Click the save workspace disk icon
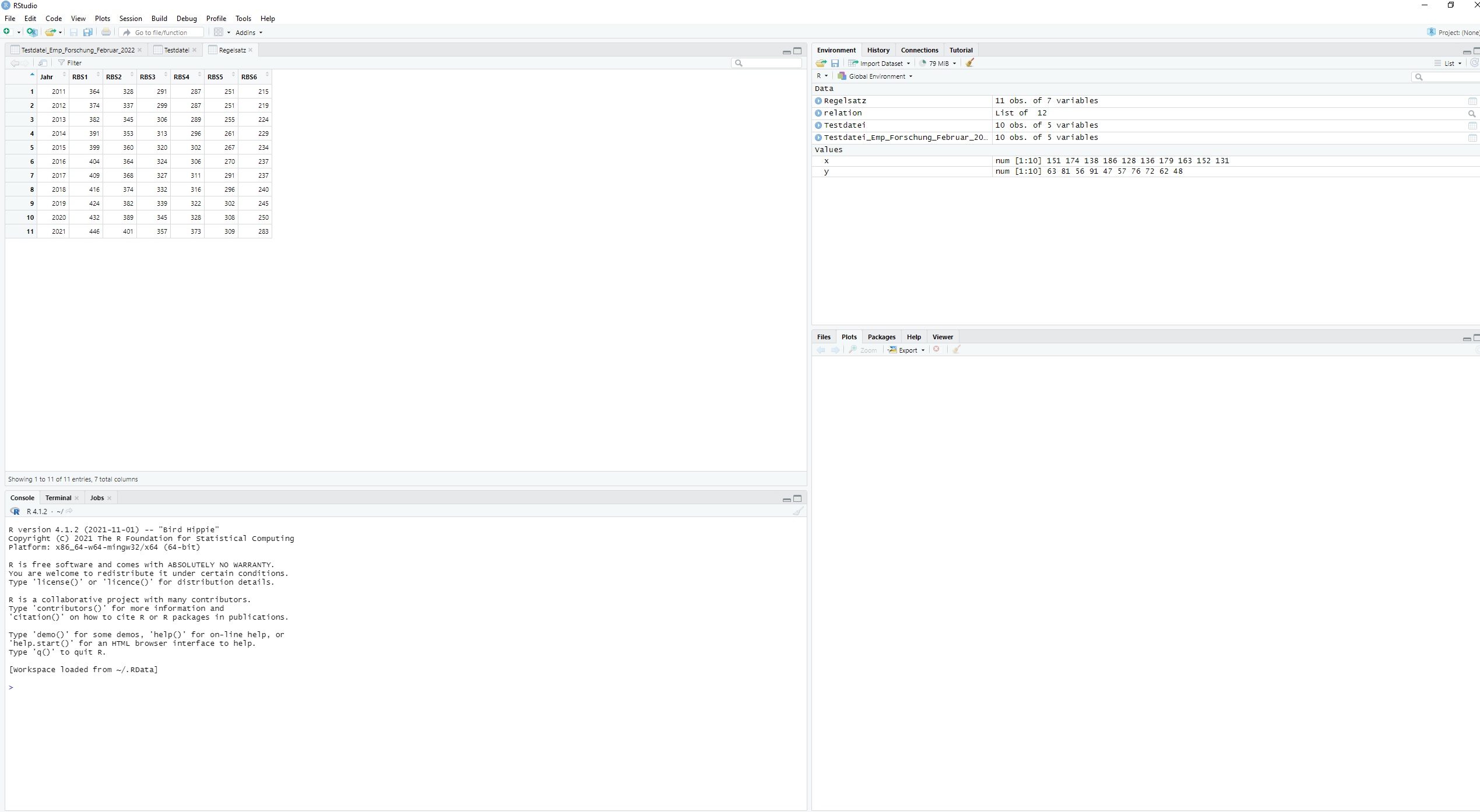The width and height of the screenshot is (1480, 812). [835, 63]
